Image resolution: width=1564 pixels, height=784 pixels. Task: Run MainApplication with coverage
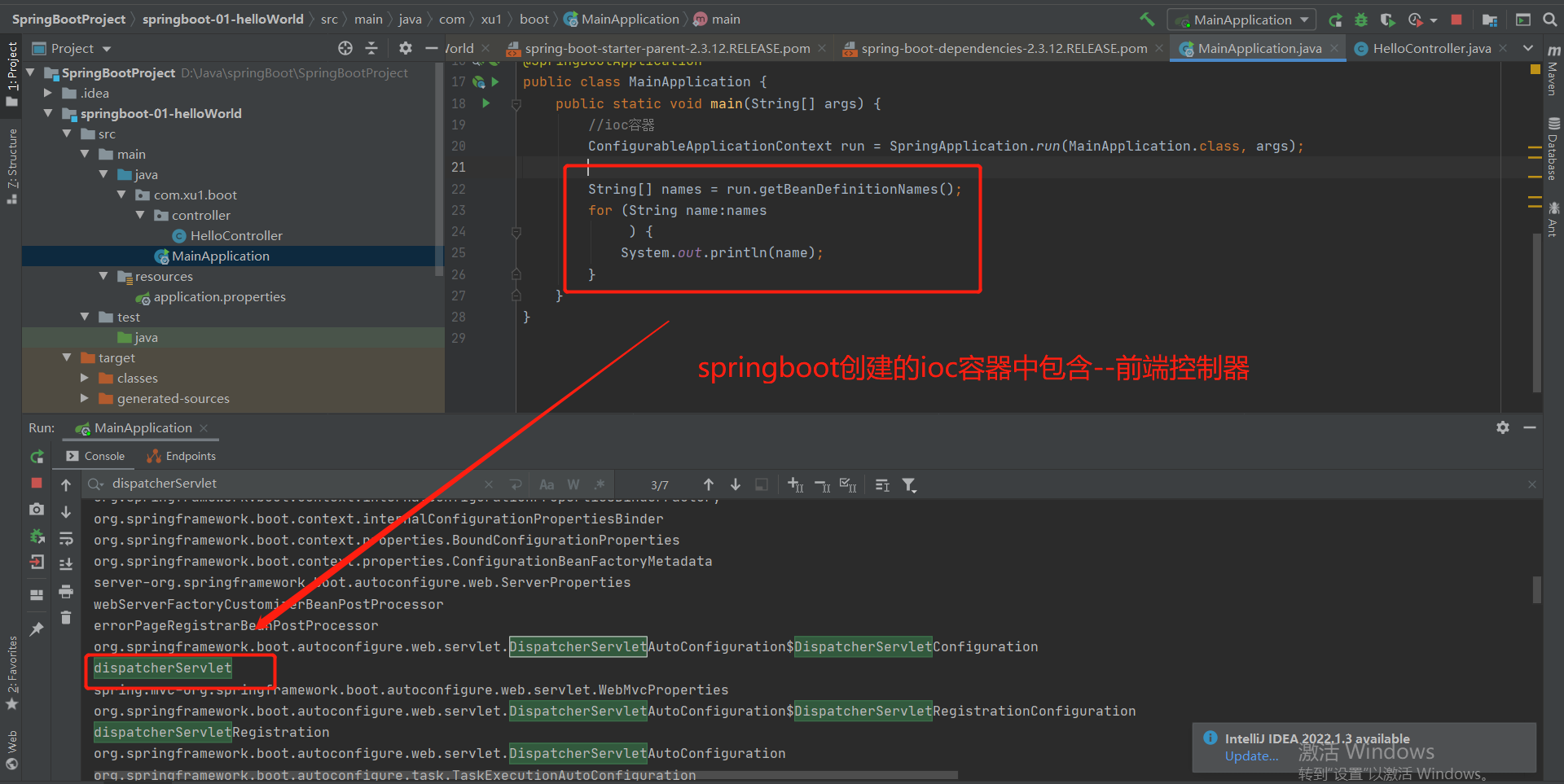(x=1387, y=20)
